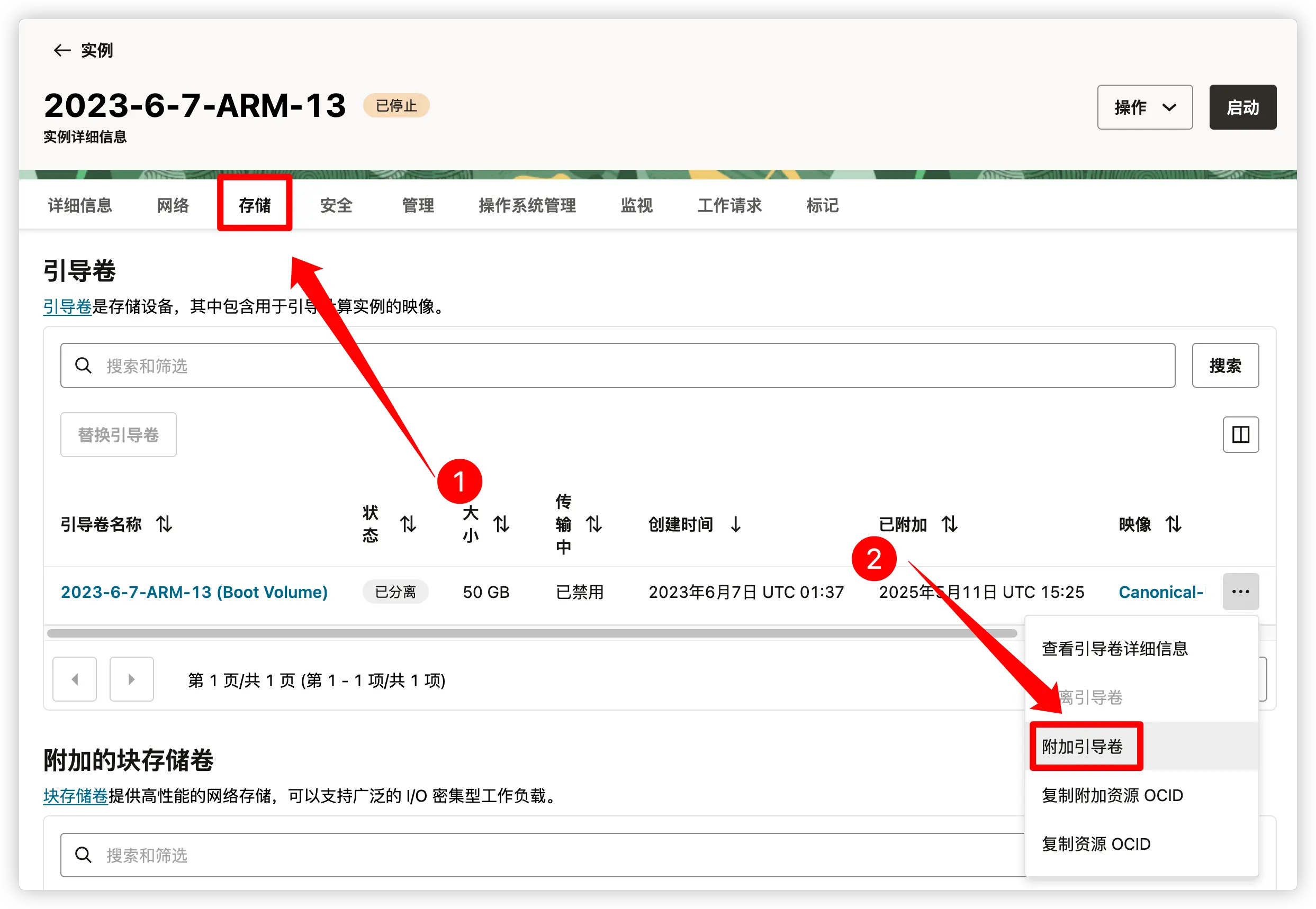Image resolution: width=1316 pixels, height=909 pixels.
Task: Sort the 状态 column
Action: tap(408, 524)
